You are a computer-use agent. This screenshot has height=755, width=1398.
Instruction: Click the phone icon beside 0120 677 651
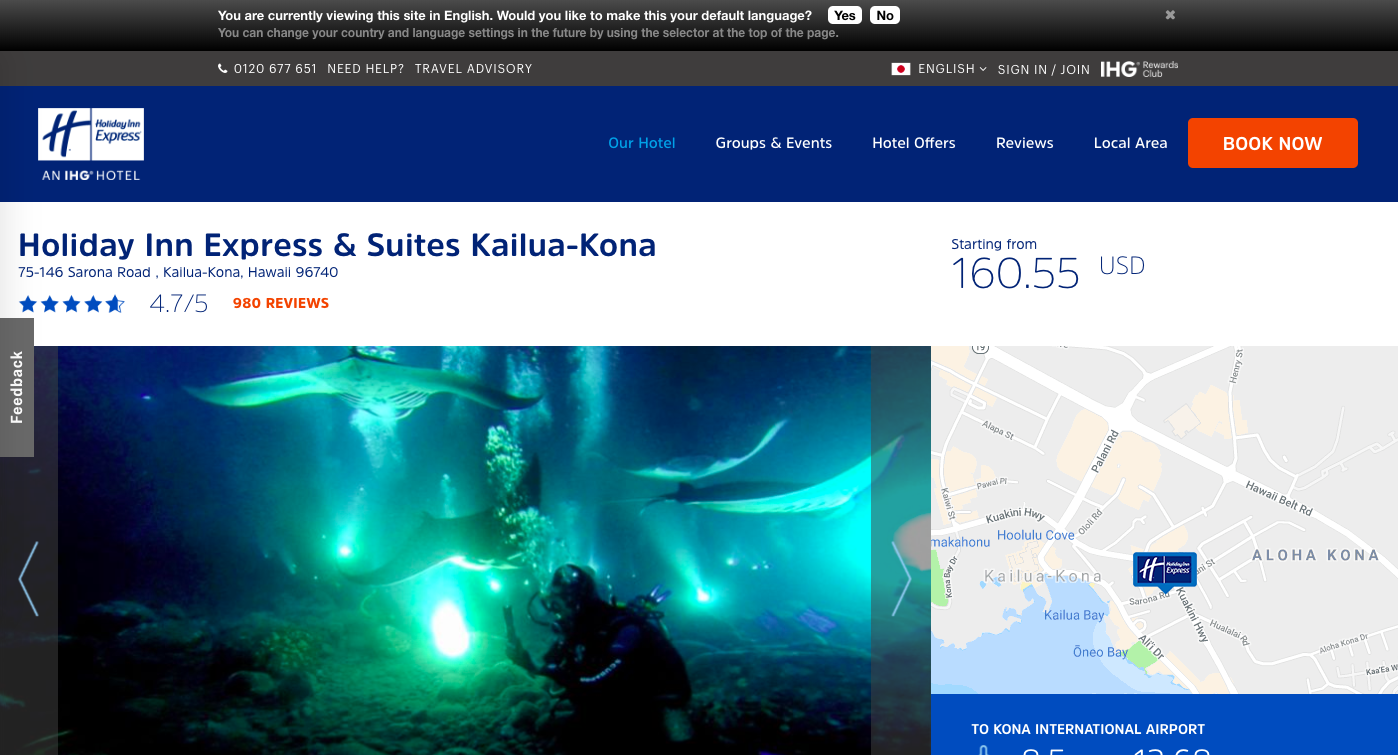[x=222, y=69]
